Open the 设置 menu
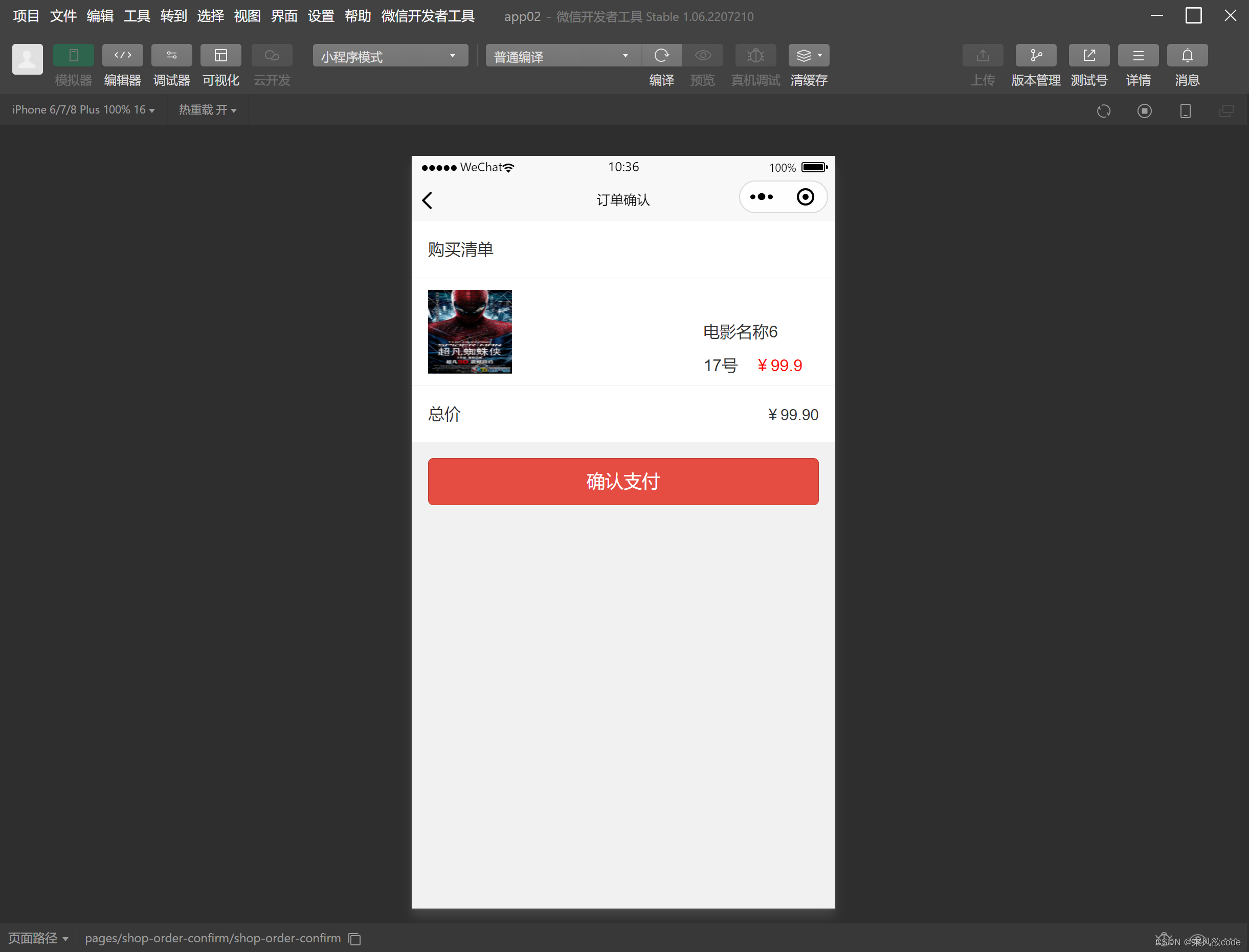1249x952 pixels. coord(320,16)
